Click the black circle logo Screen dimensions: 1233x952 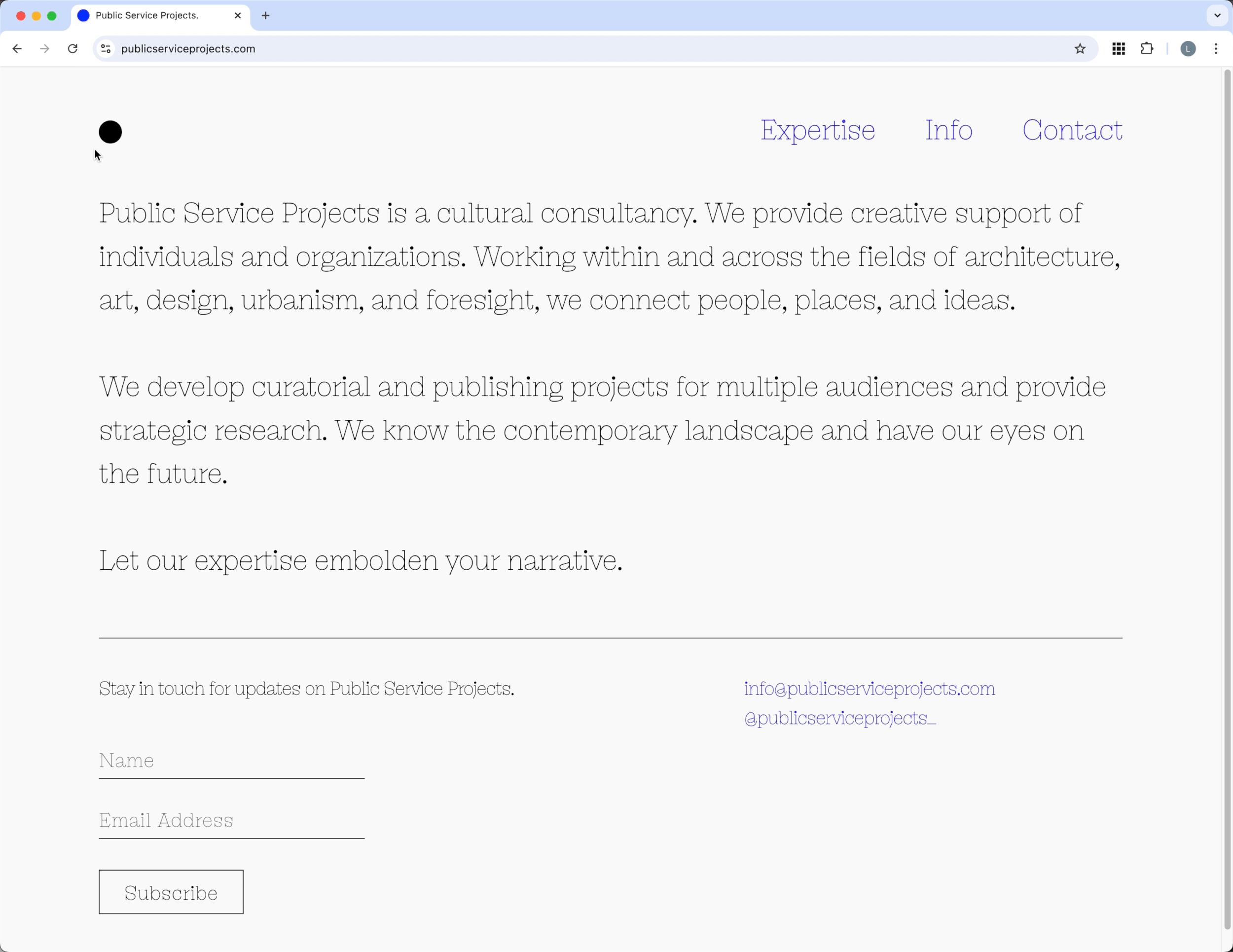(110, 132)
